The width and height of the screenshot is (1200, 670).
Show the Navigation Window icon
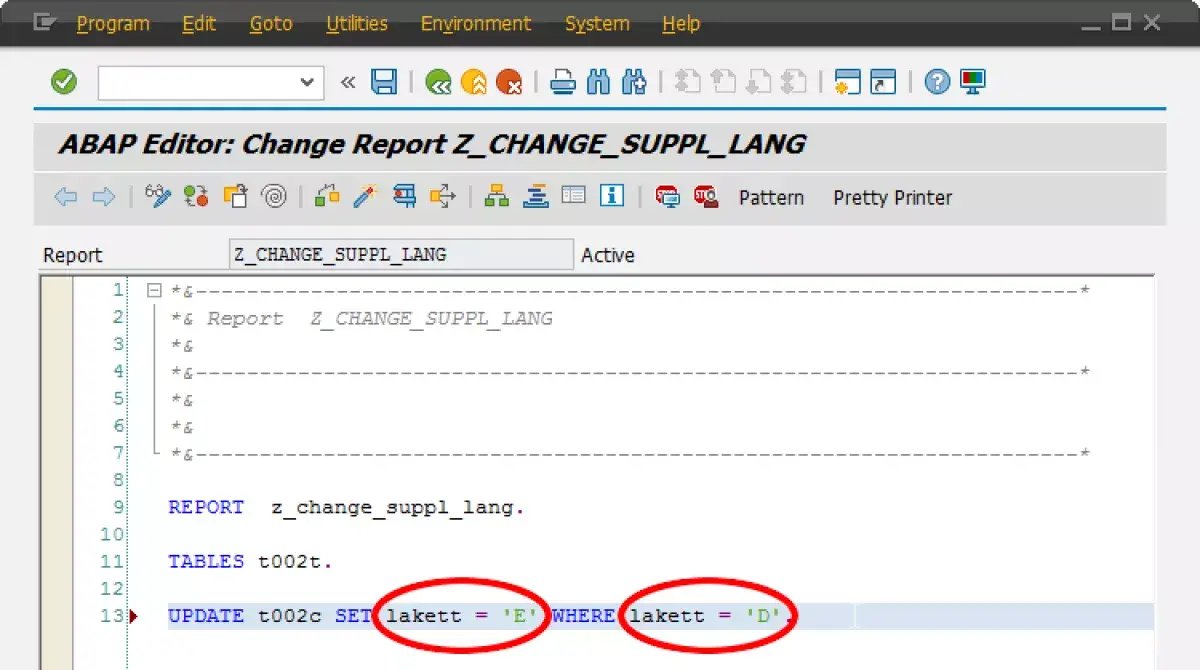click(x=536, y=196)
